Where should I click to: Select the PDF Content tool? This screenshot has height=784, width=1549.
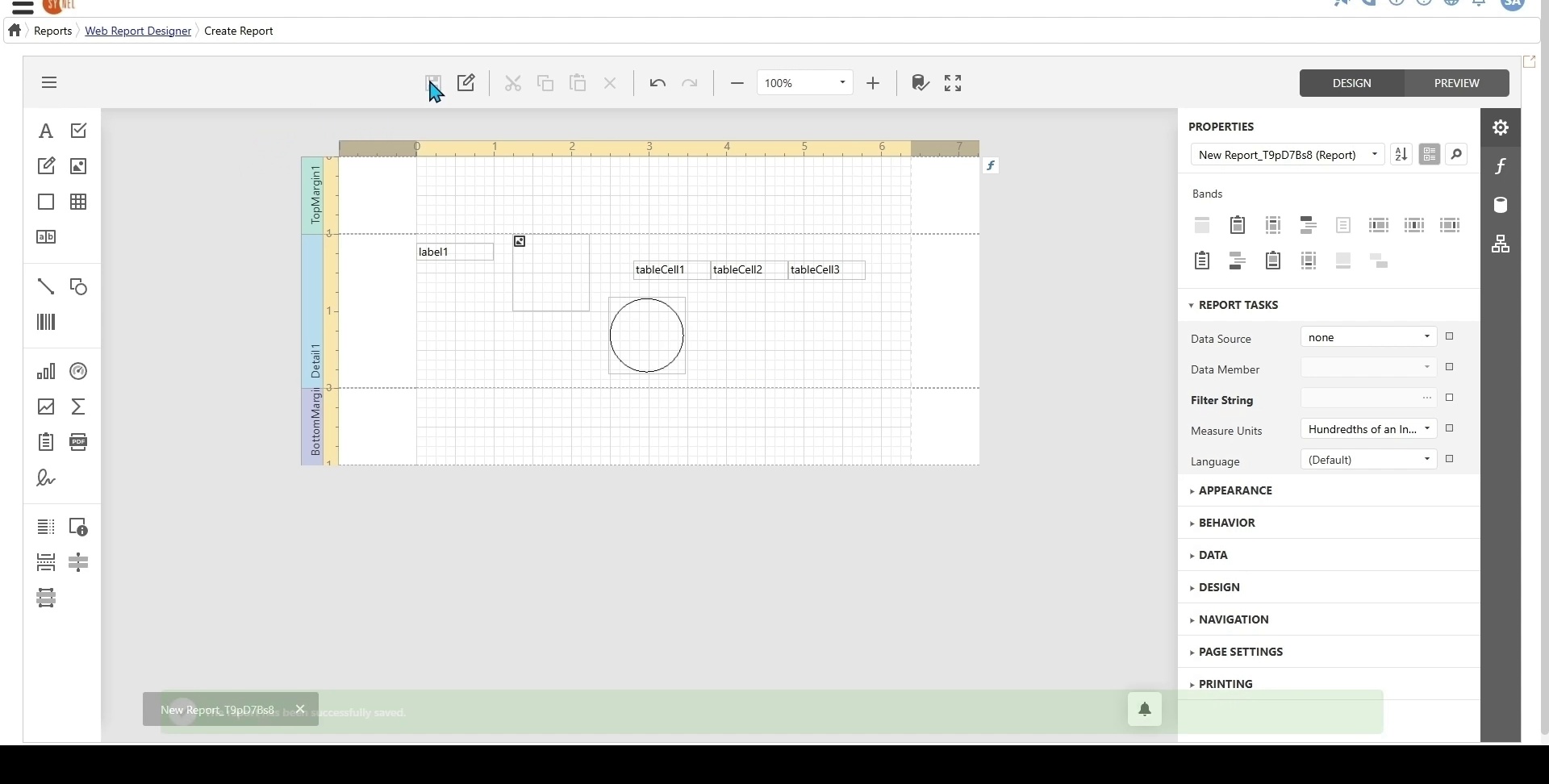(78, 442)
